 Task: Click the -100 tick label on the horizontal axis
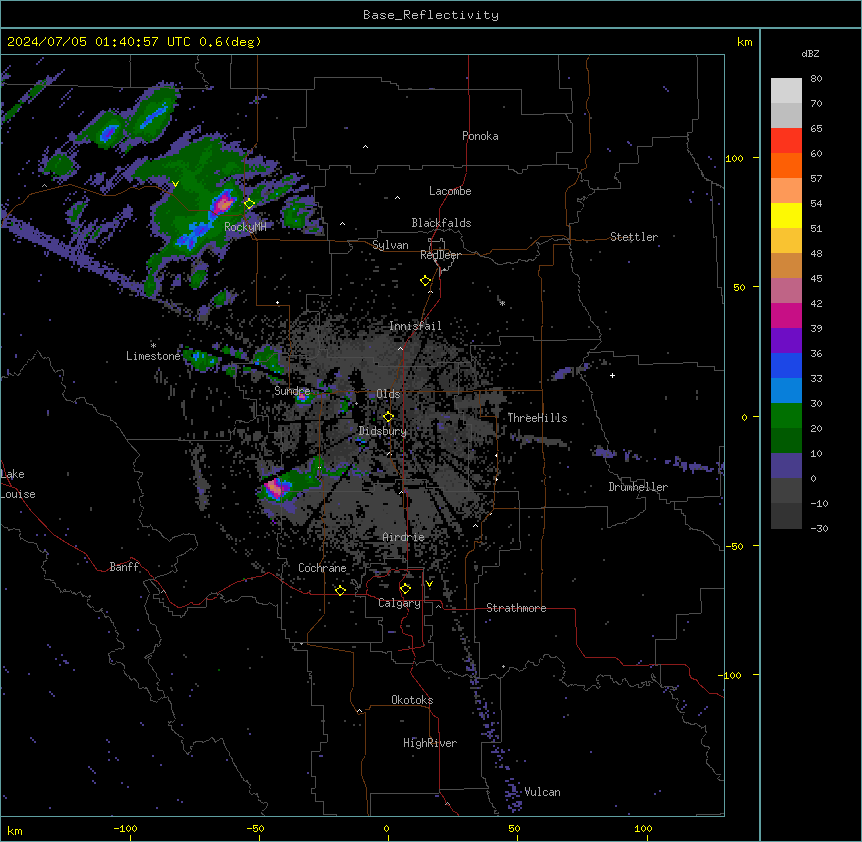125,828
